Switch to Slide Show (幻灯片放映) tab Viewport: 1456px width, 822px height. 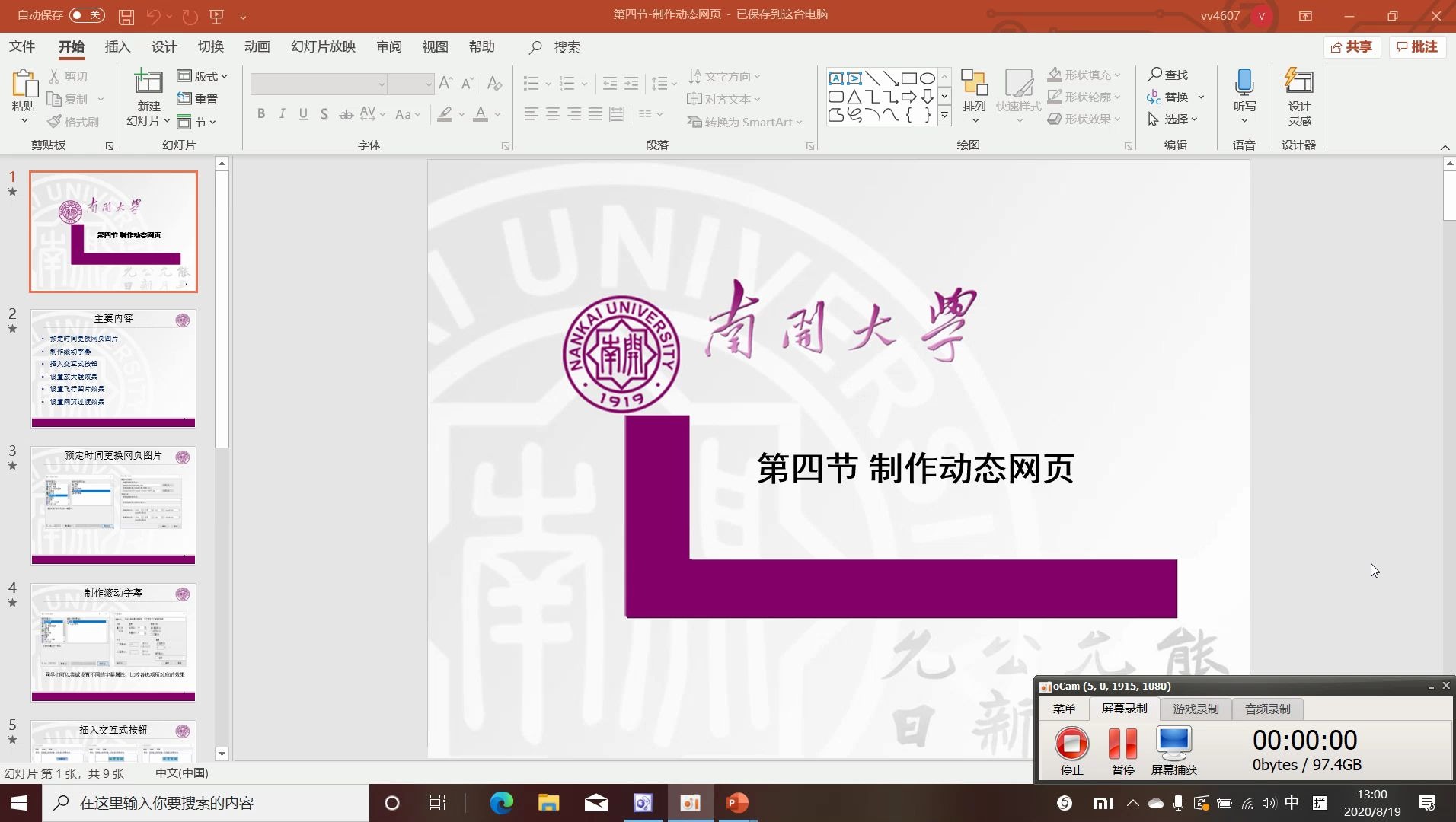click(324, 46)
